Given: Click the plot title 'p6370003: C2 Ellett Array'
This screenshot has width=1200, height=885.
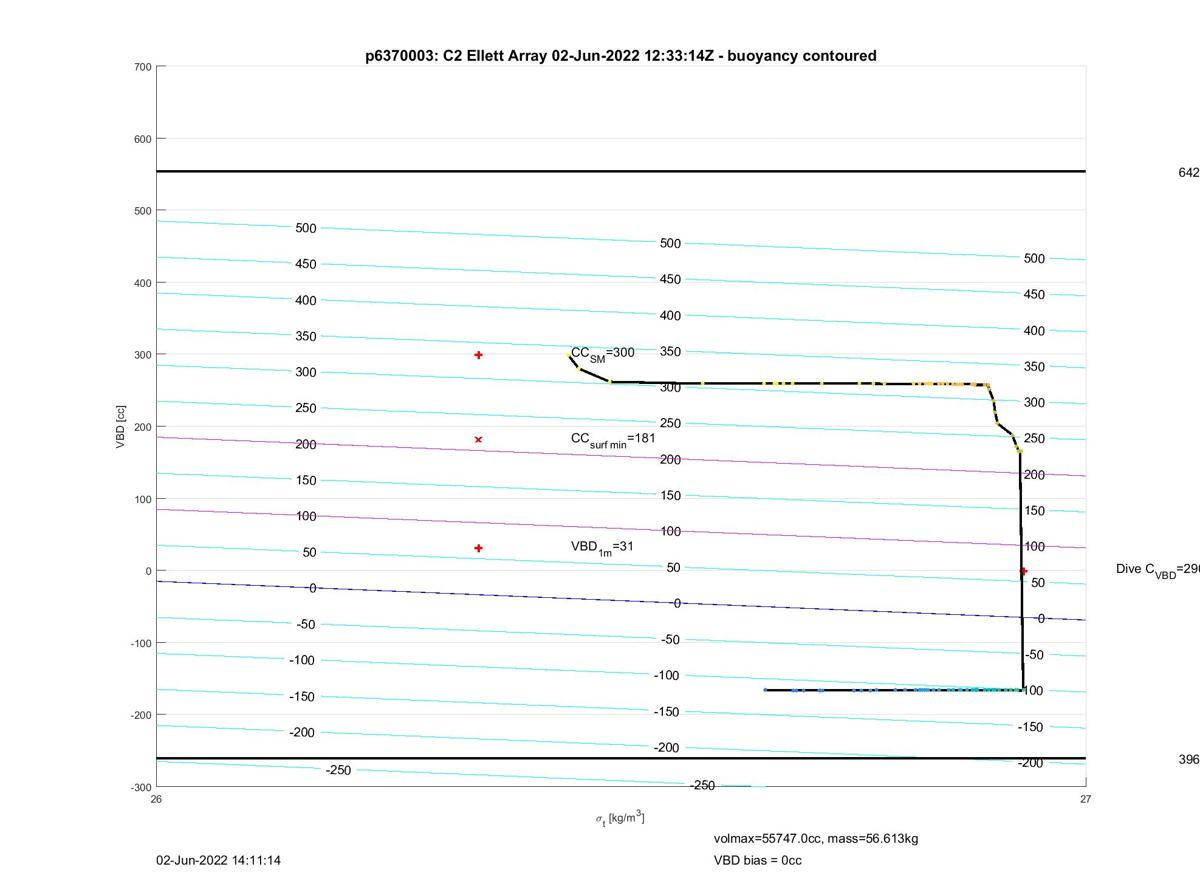Looking at the screenshot, I should [621, 56].
